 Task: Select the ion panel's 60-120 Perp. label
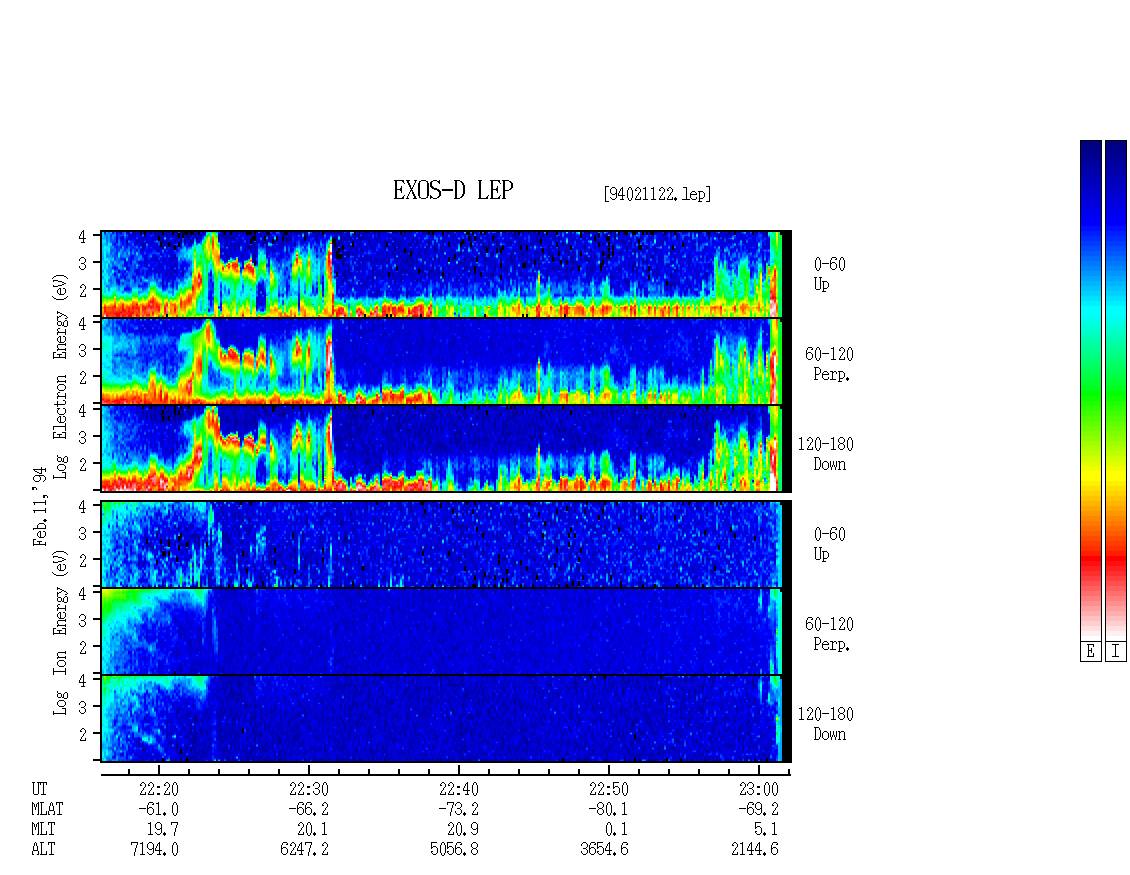click(829, 634)
